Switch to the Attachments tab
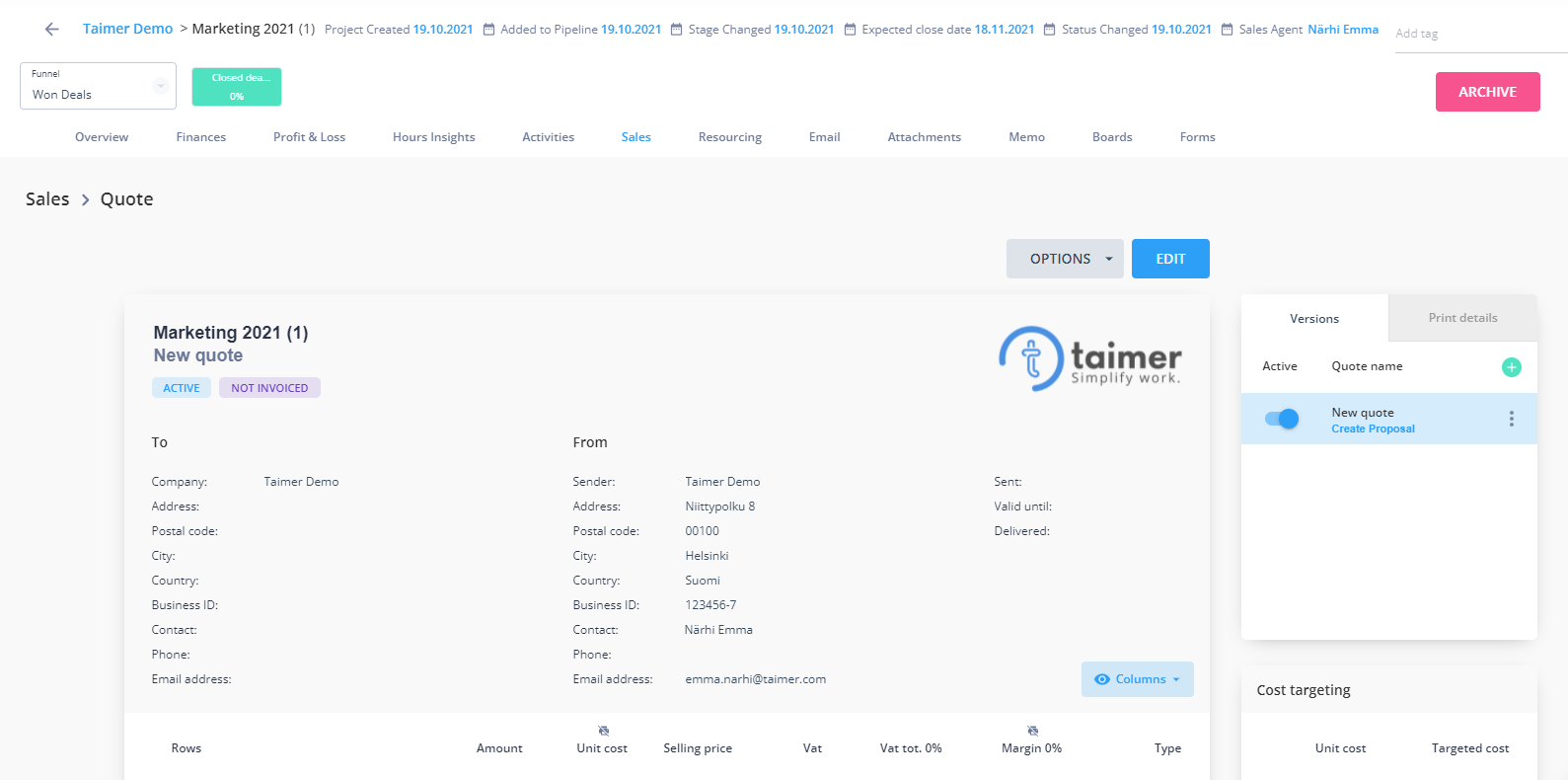The width and height of the screenshot is (1568, 780). click(924, 137)
